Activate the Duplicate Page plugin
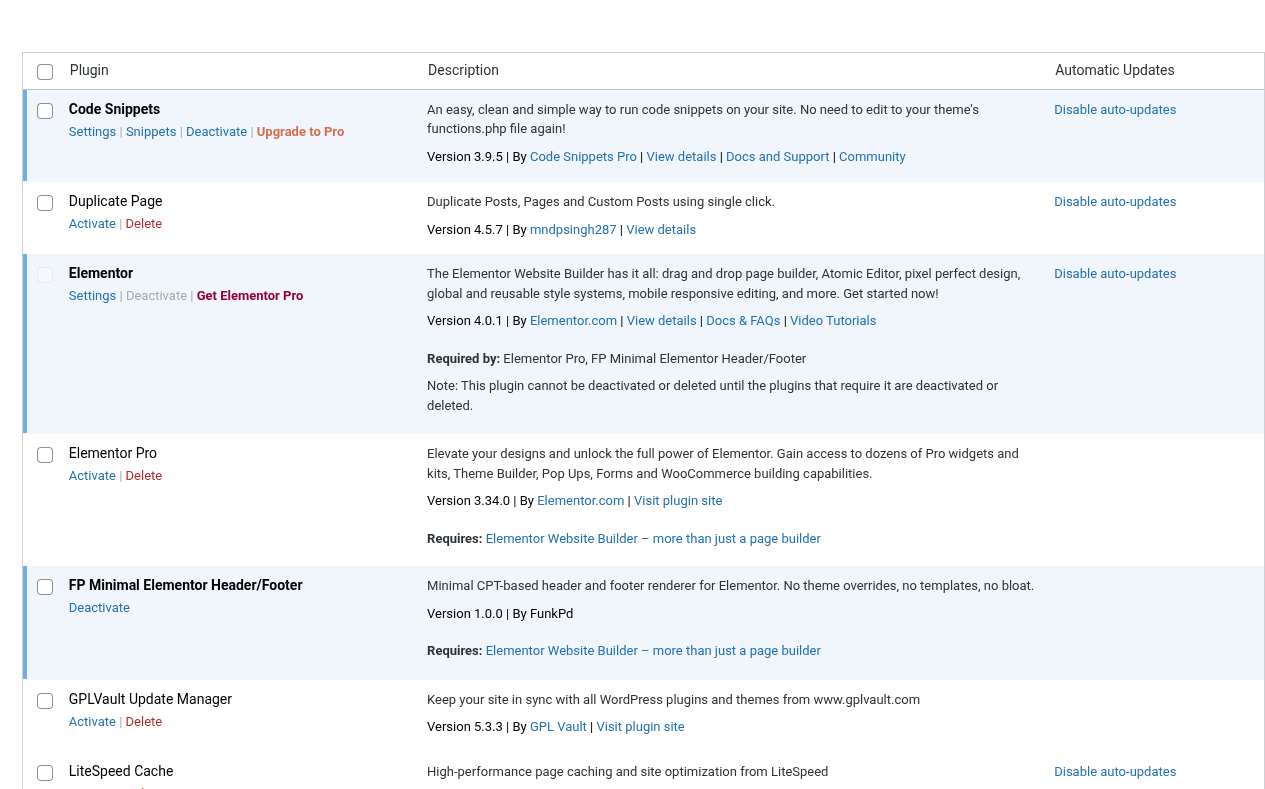Image resolution: width=1265 pixels, height=789 pixels. pyautogui.click(x=92, y=223)
